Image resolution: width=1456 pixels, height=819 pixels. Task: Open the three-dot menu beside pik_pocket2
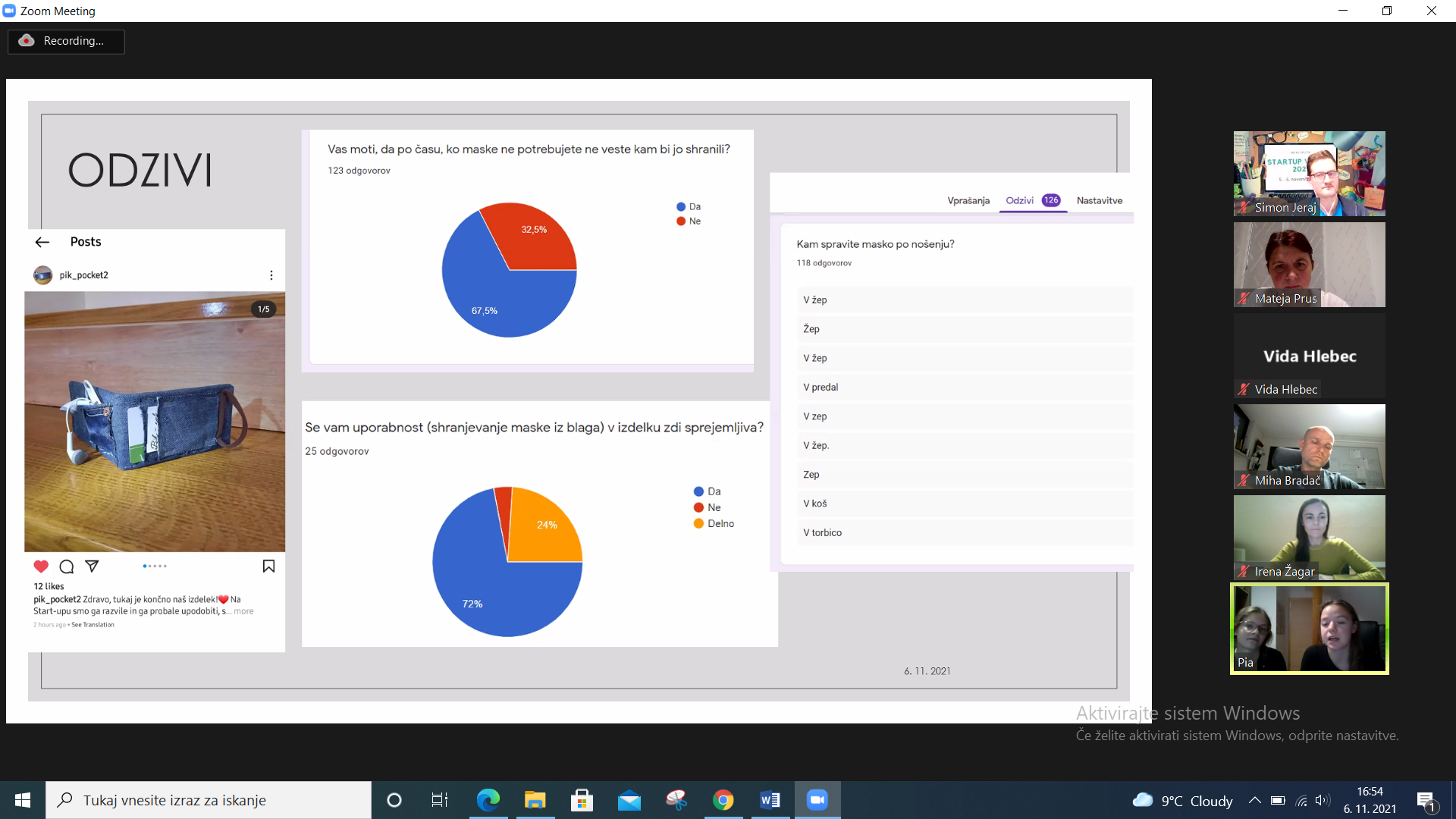click(271, 275)
